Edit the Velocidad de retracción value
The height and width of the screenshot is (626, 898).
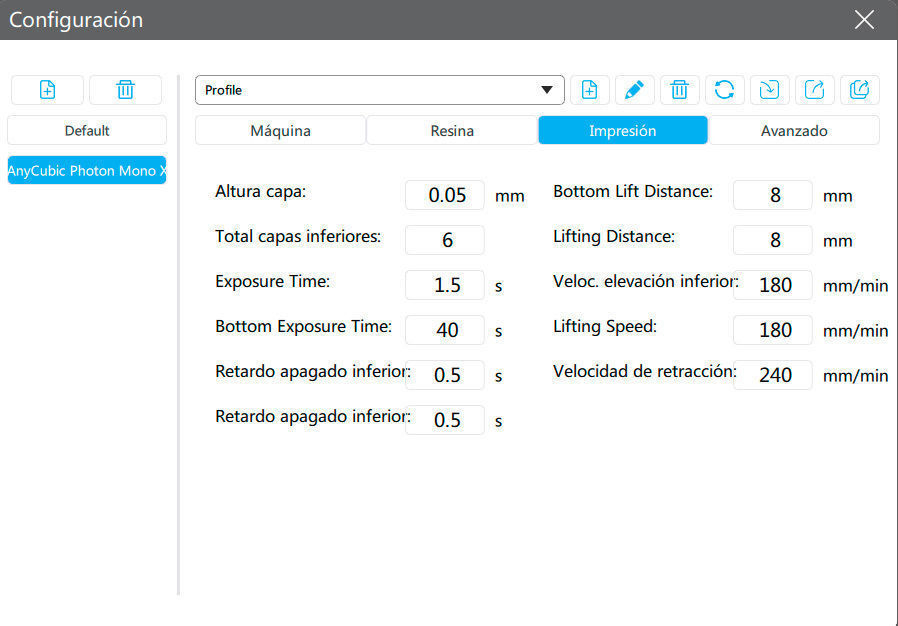773,375
